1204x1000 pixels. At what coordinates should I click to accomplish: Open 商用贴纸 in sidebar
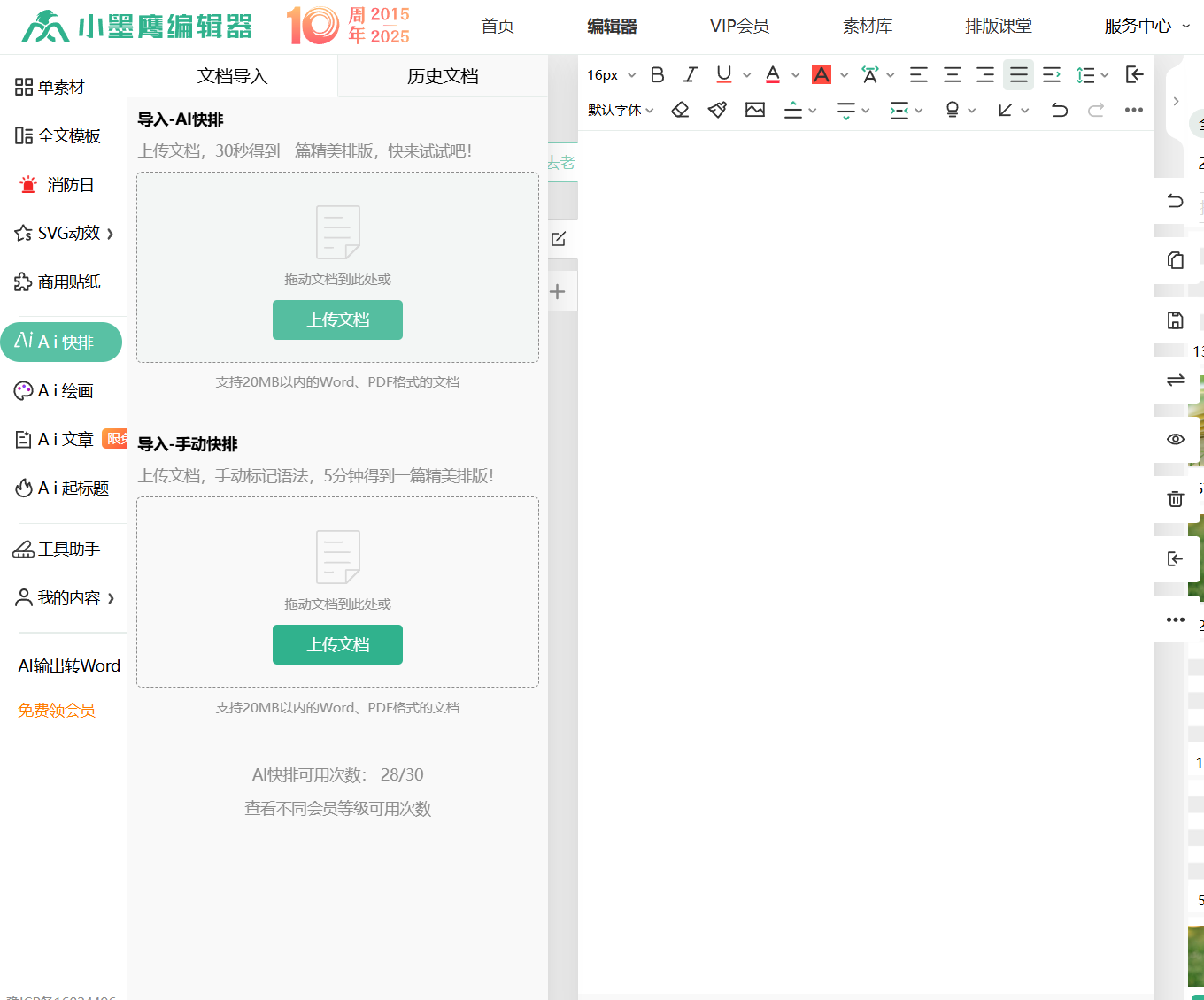coord(58,281)
